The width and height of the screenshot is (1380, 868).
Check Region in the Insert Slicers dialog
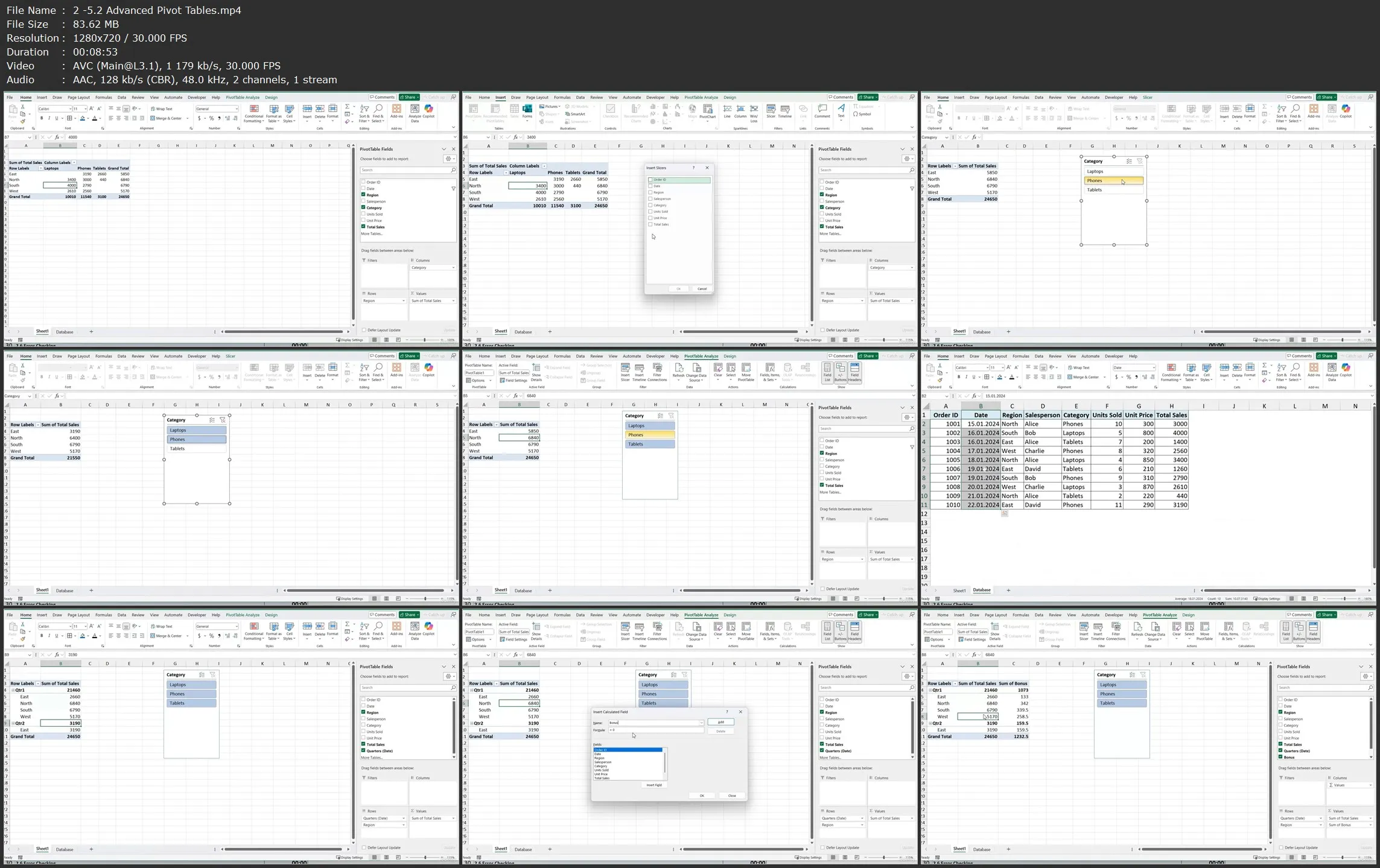click(x=650, y=192)
